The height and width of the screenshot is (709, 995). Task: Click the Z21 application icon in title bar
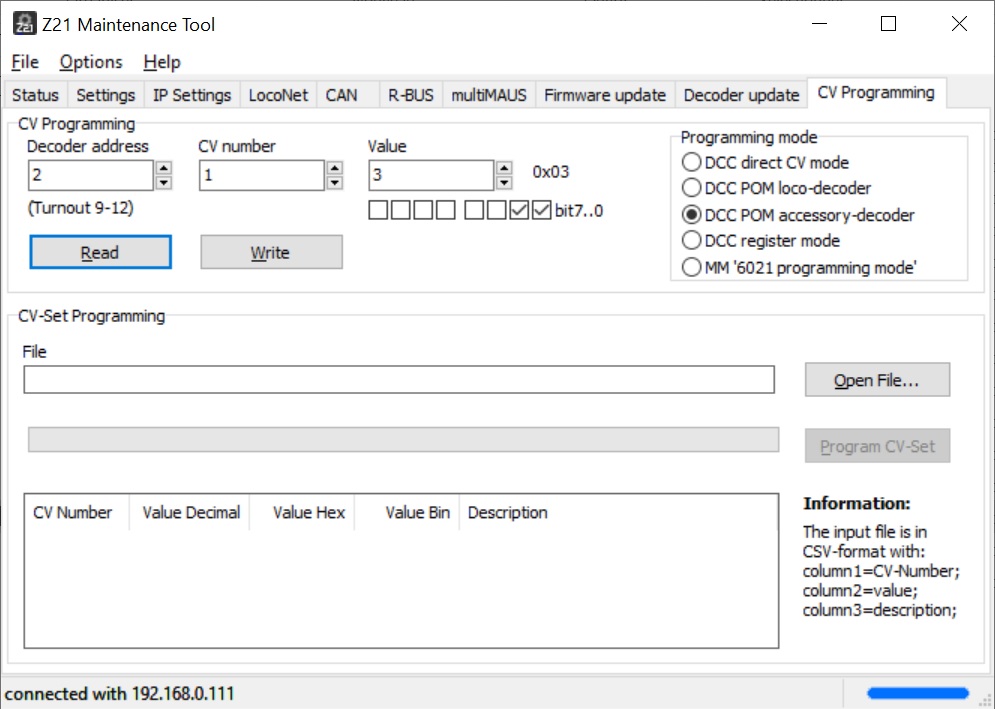coord(25,24)
